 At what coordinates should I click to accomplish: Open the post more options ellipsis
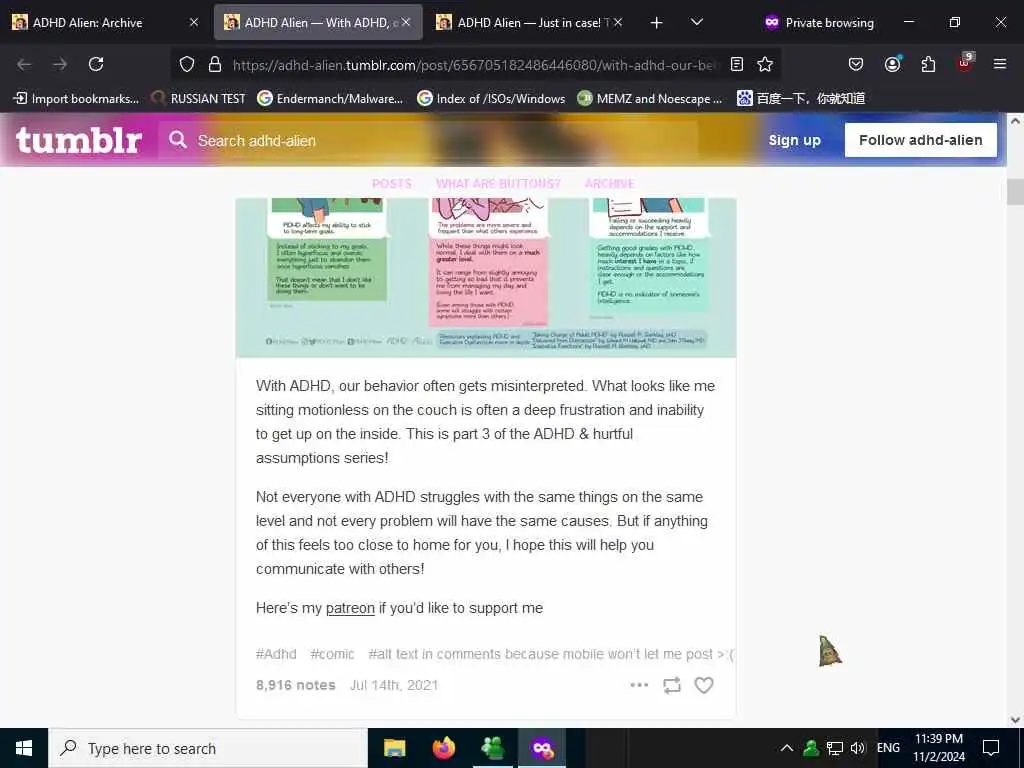click(639, 685)
